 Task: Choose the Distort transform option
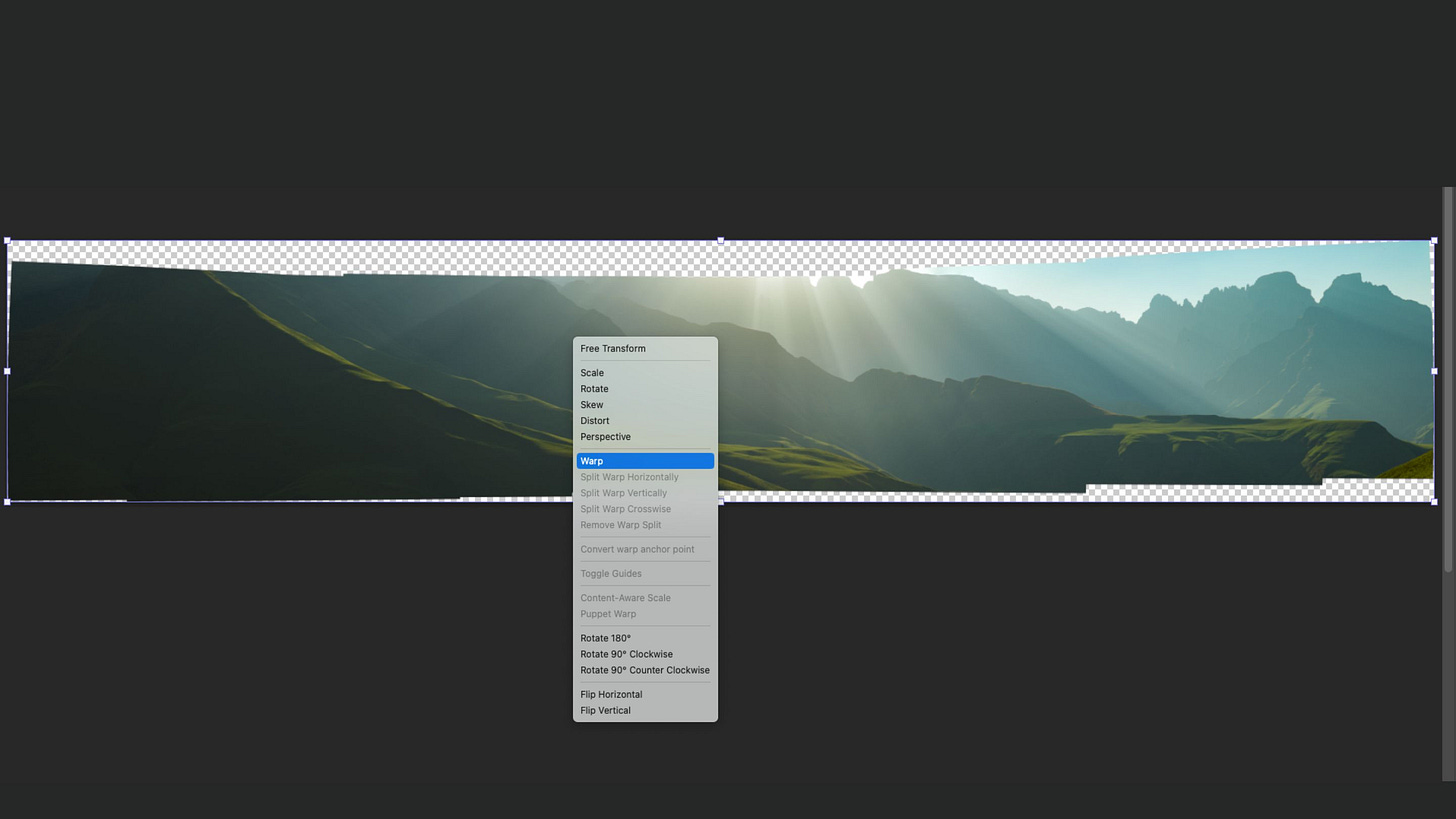point(645,421)
